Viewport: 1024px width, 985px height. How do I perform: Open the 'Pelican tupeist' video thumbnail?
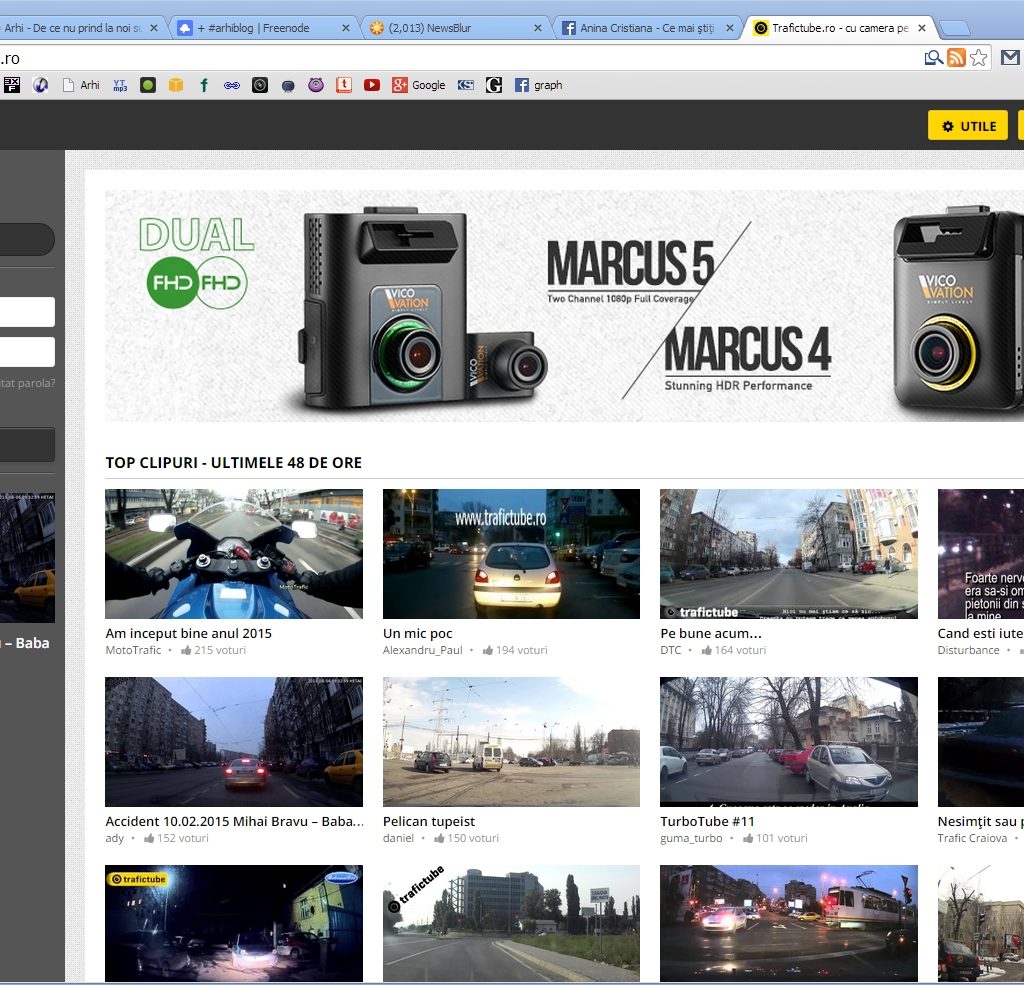click(x=510, y=741)
